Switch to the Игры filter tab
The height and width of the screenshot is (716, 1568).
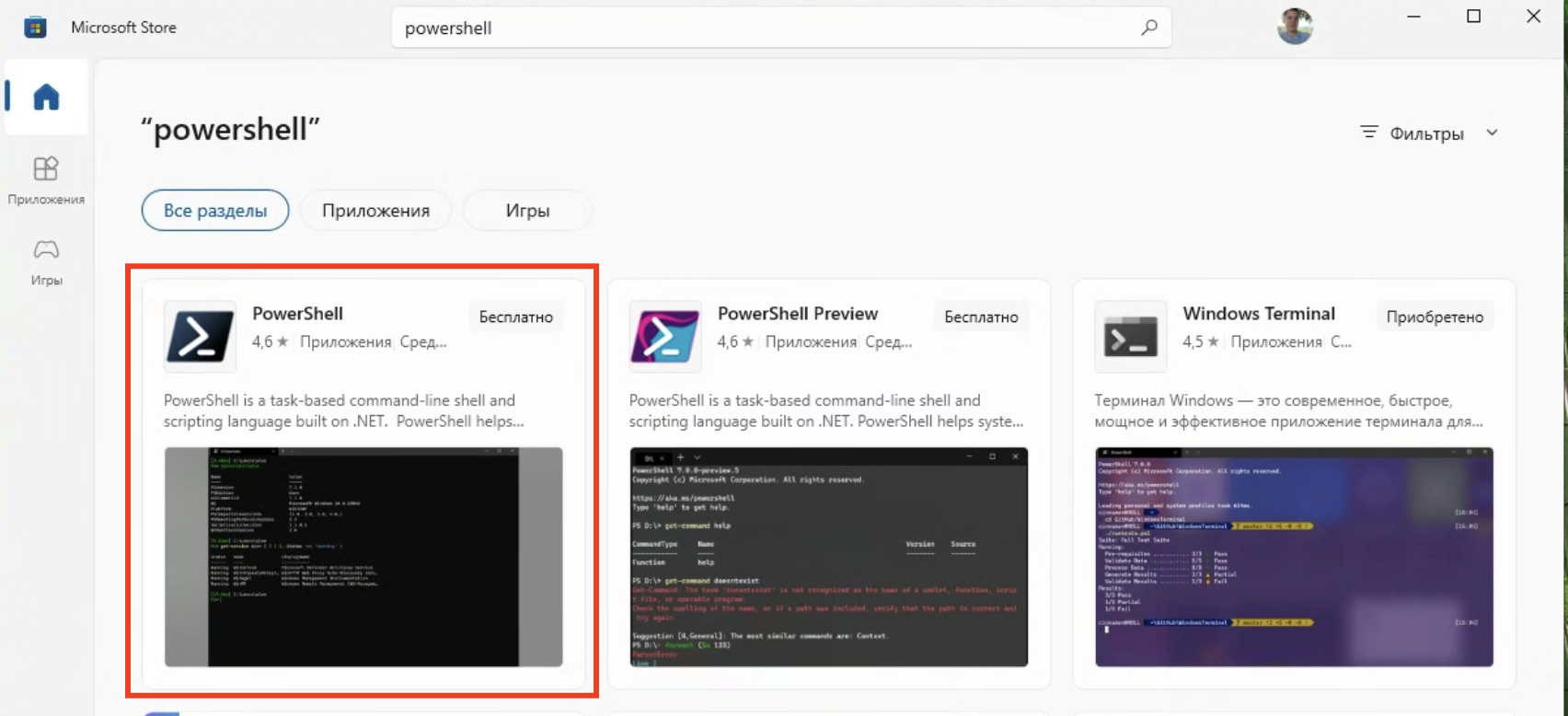pyautogui.click(x=527, y=211)
